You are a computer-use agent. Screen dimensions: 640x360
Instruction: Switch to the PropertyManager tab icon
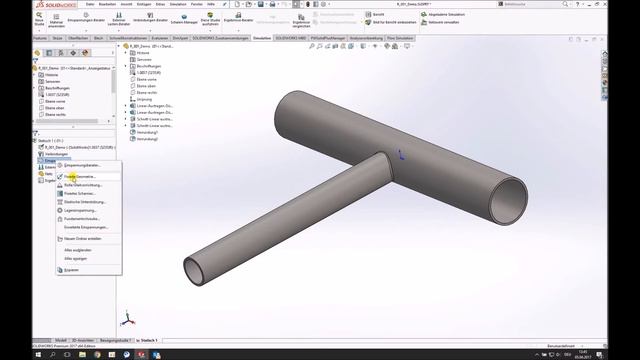[49, 53]
